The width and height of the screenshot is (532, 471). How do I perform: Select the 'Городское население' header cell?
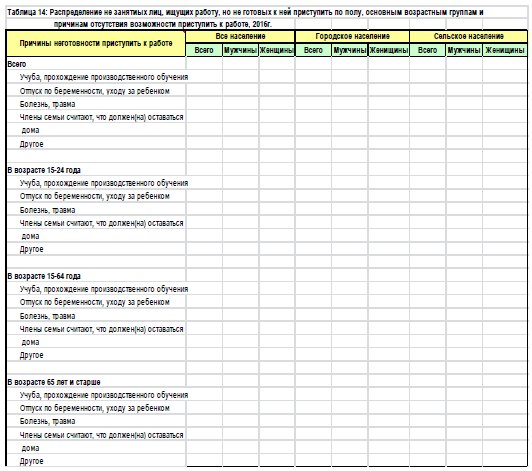pyautogui.click(x=353, y=37)
